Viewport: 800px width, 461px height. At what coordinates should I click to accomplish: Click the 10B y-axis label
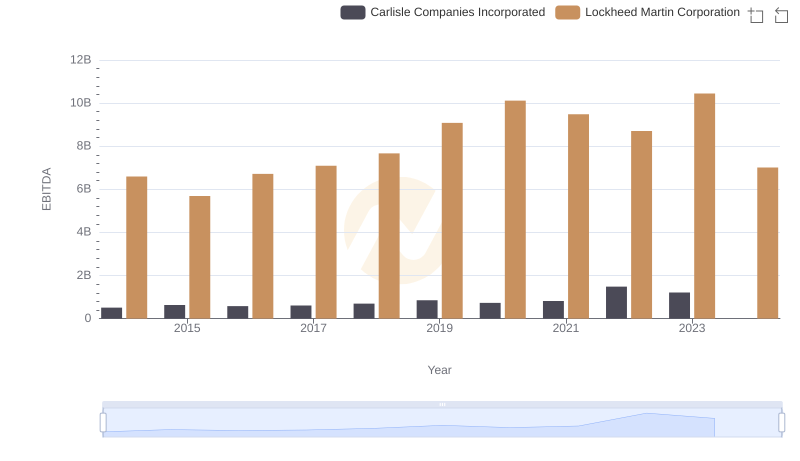(81, 103)
